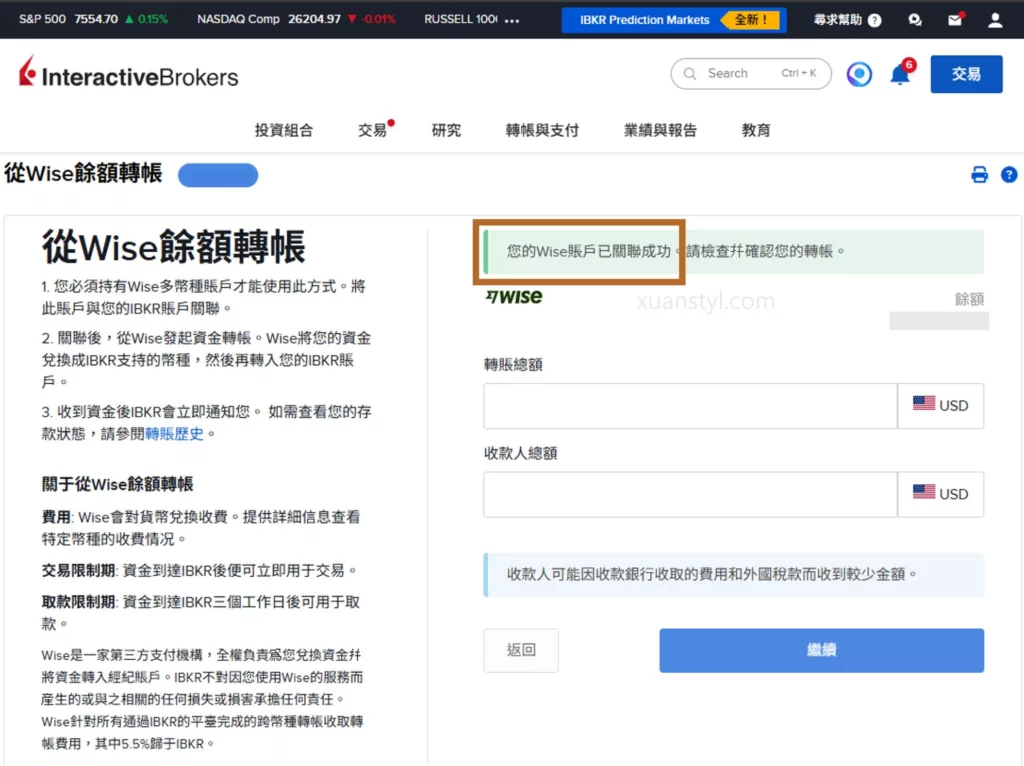Click the 轉賬總額 amount input field
The height and width of the screenshot is (766, 1024).
[690, 406]
